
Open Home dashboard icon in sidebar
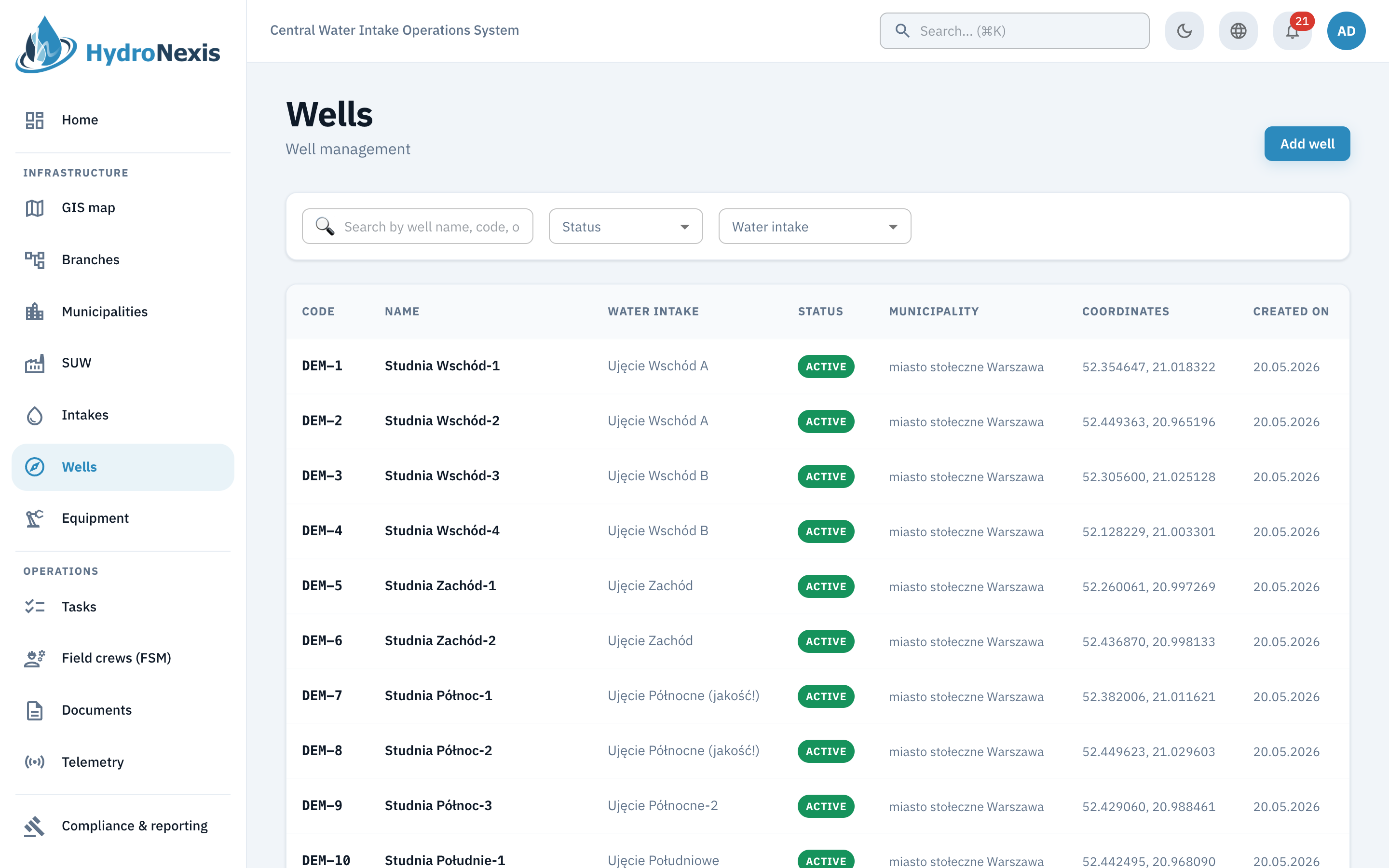(x=34, y=120)
